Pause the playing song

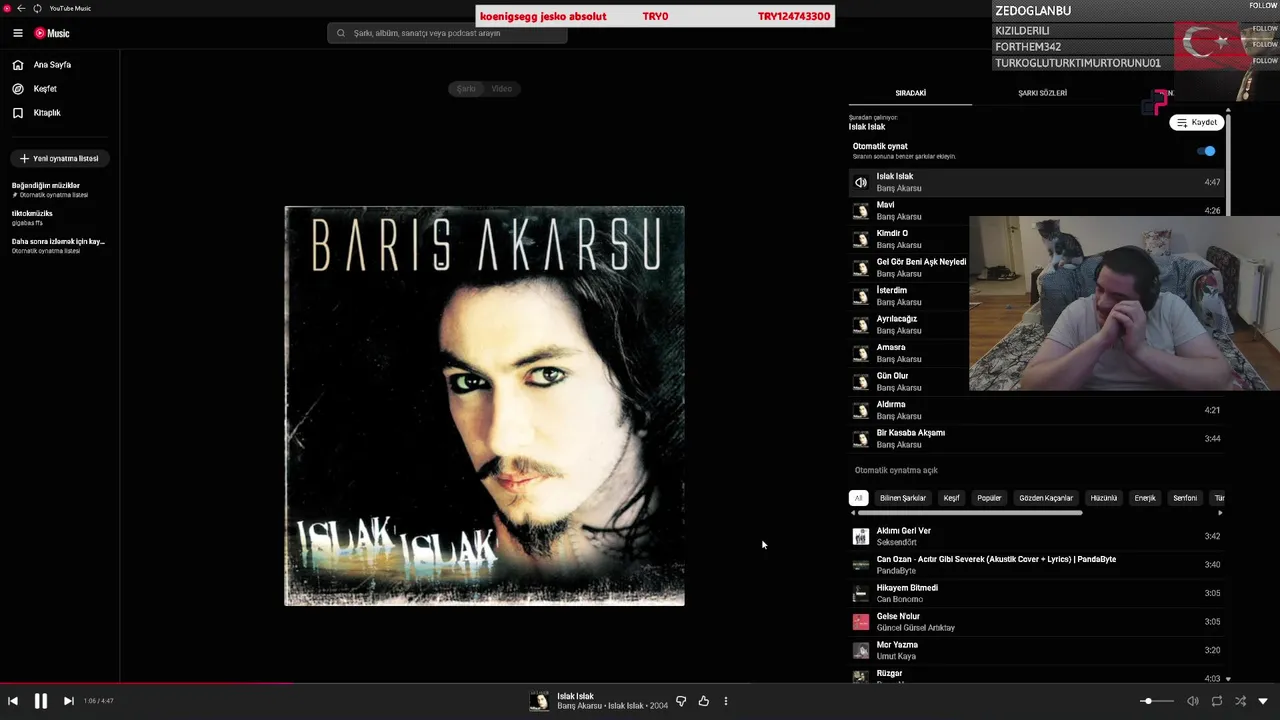[x=41, y=701]
